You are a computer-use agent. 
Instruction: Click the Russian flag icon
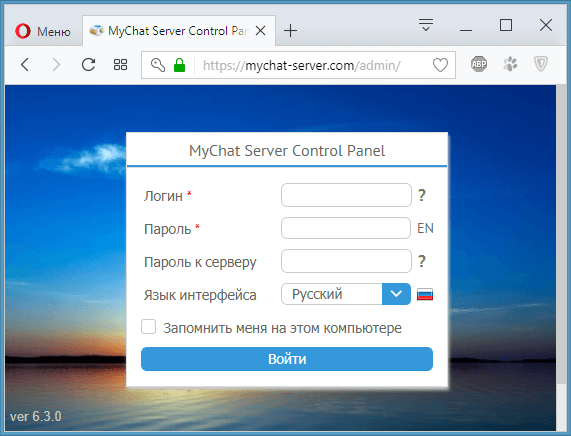click(x=425, y=294)
